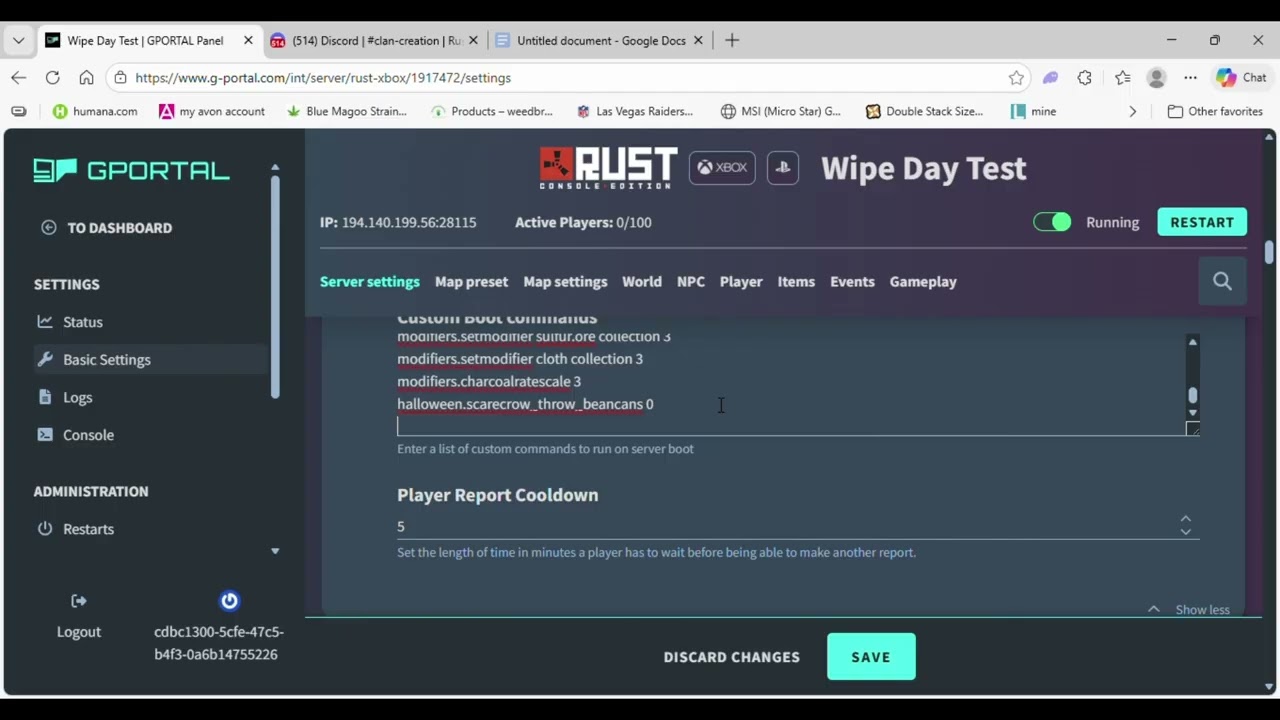
Task: Close the Wipe Day Test tab
Action: coord(248,41)
